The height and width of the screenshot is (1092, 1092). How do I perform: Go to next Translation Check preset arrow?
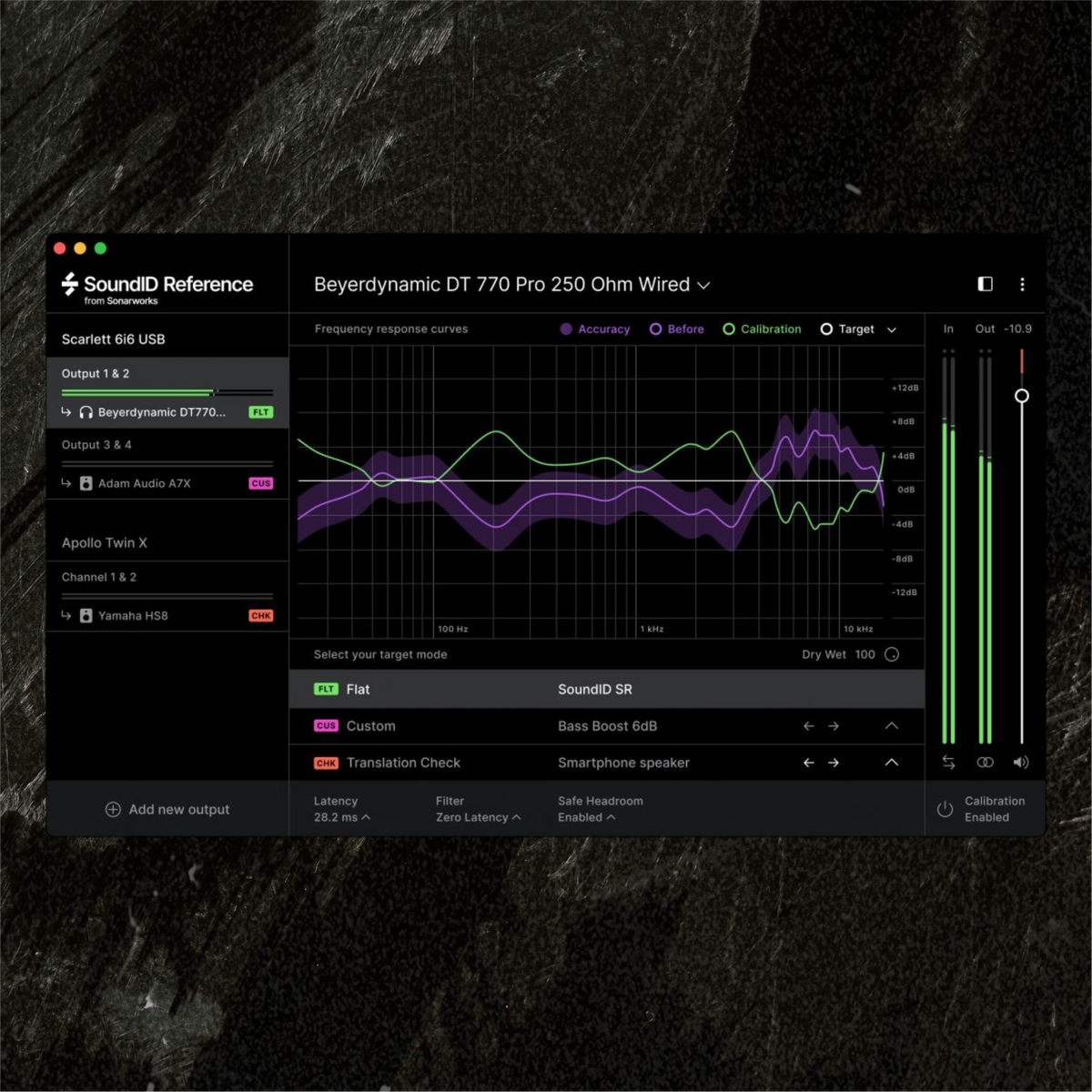(x=834, y=763)
